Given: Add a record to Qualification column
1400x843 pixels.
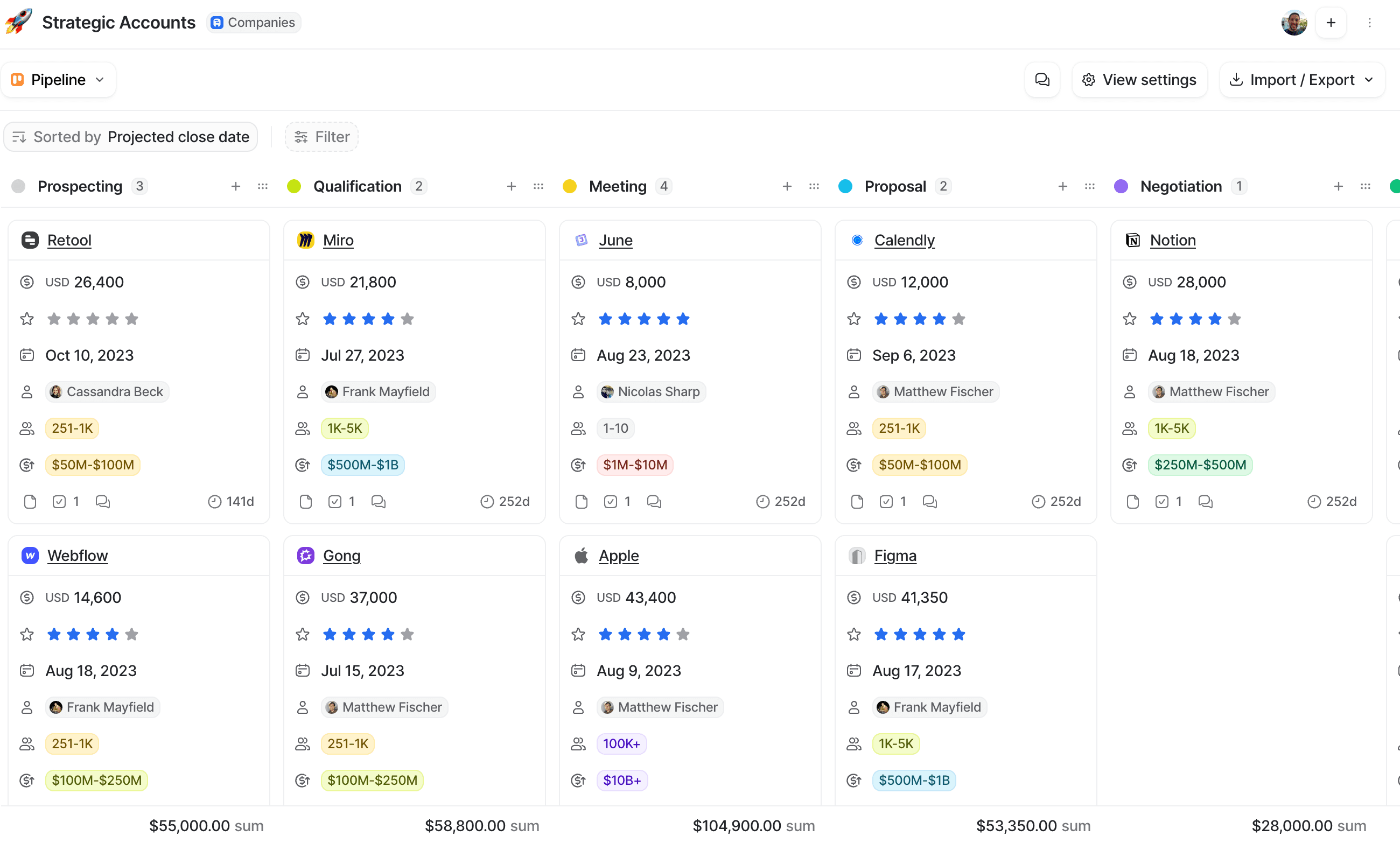Looking at the screenshot, I should pos(512,186).
